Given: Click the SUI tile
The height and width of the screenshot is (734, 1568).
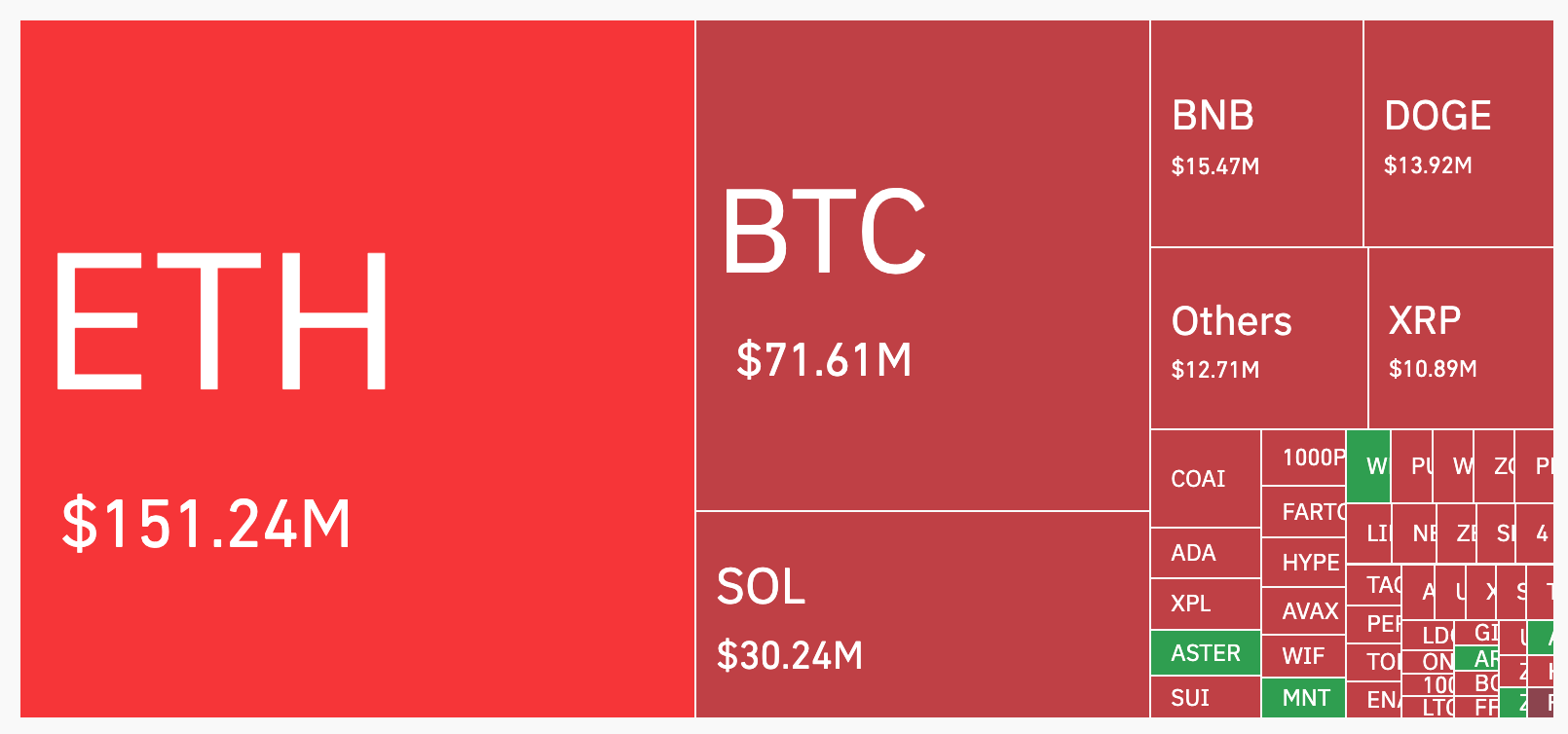Looking at the screenshot, I should pos(1205,697).
